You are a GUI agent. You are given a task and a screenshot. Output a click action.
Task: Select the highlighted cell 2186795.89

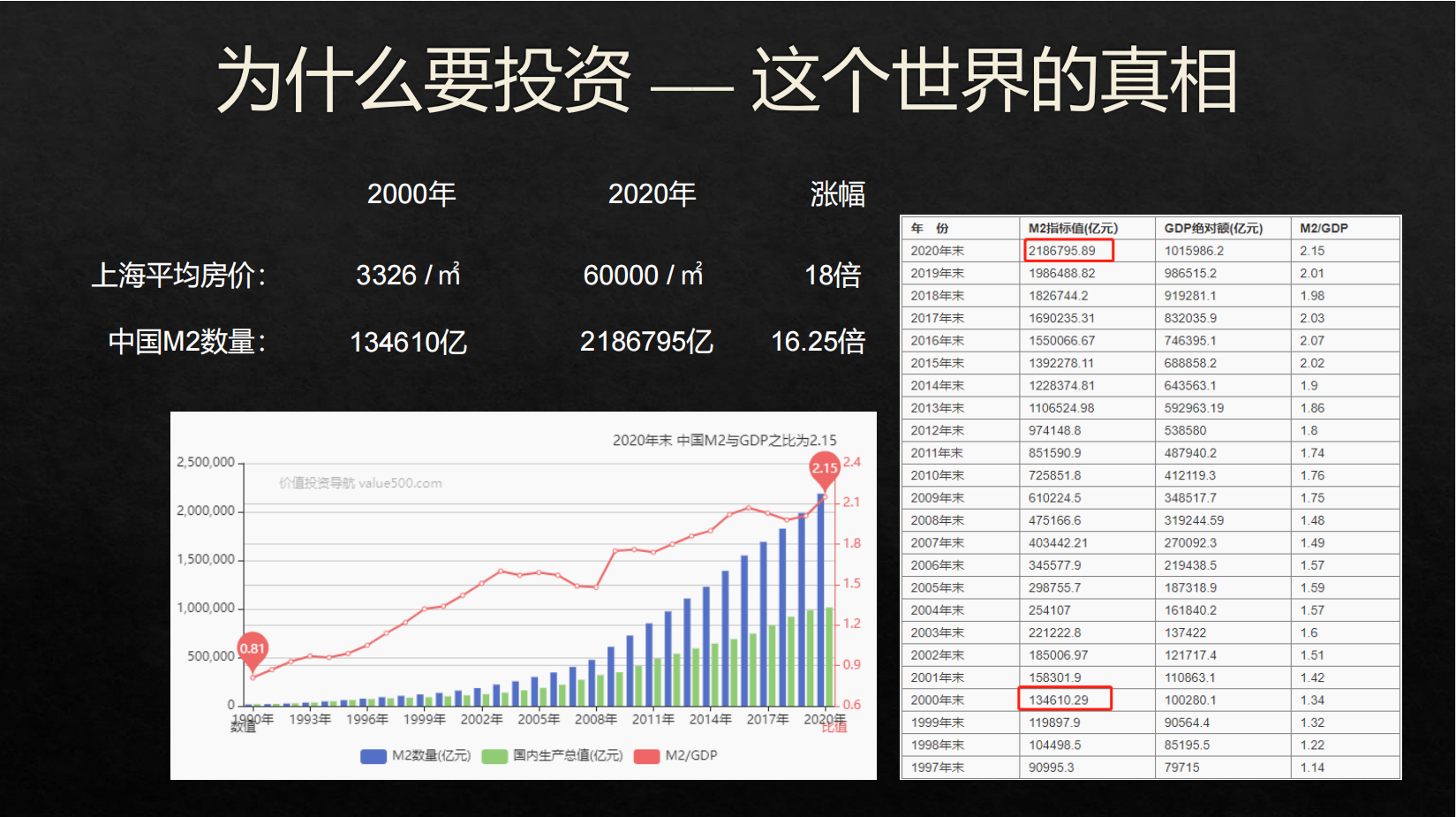tap(1068, 250)
